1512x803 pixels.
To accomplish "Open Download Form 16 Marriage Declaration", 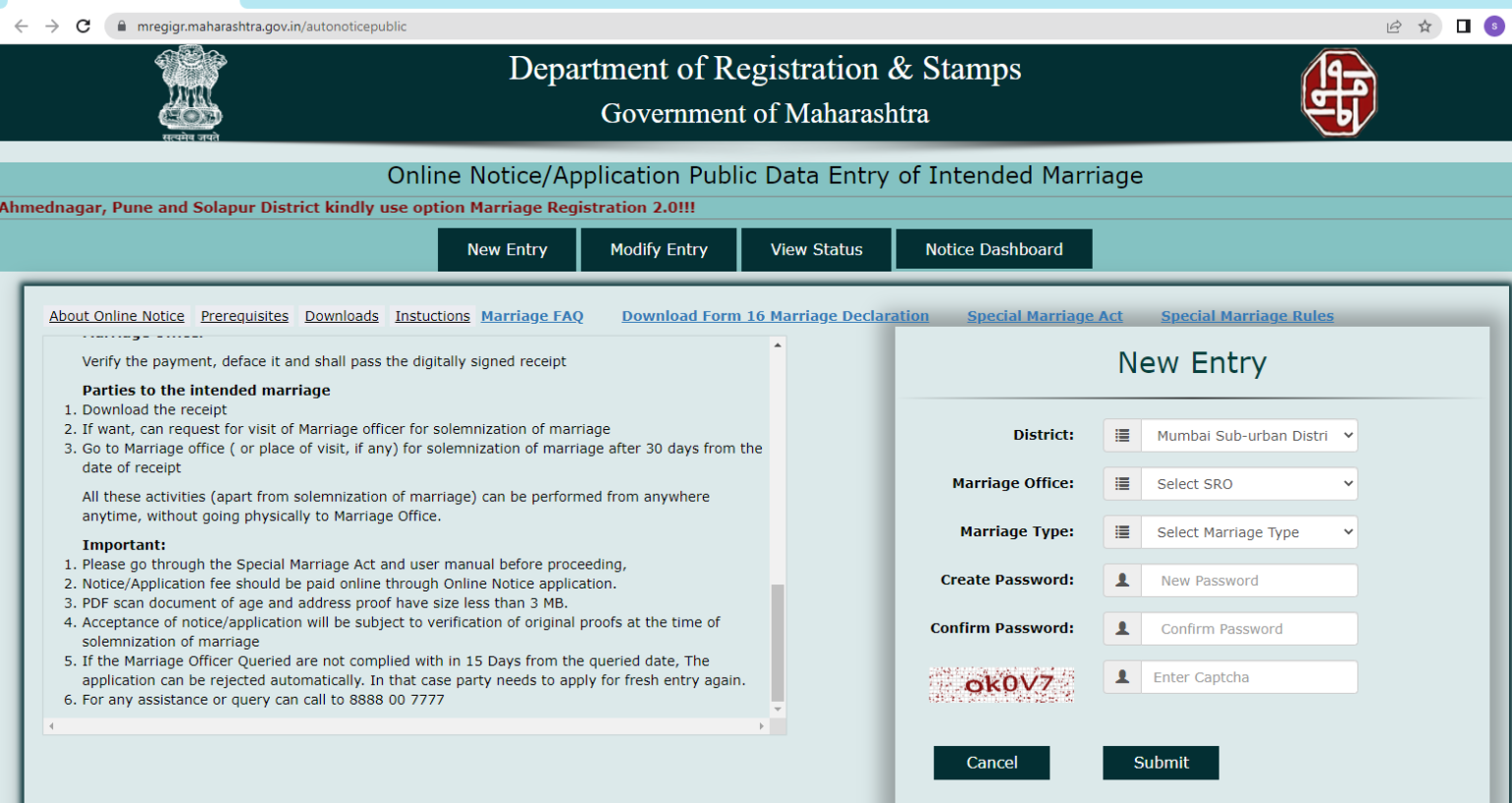I will click(x=775, y=315).
